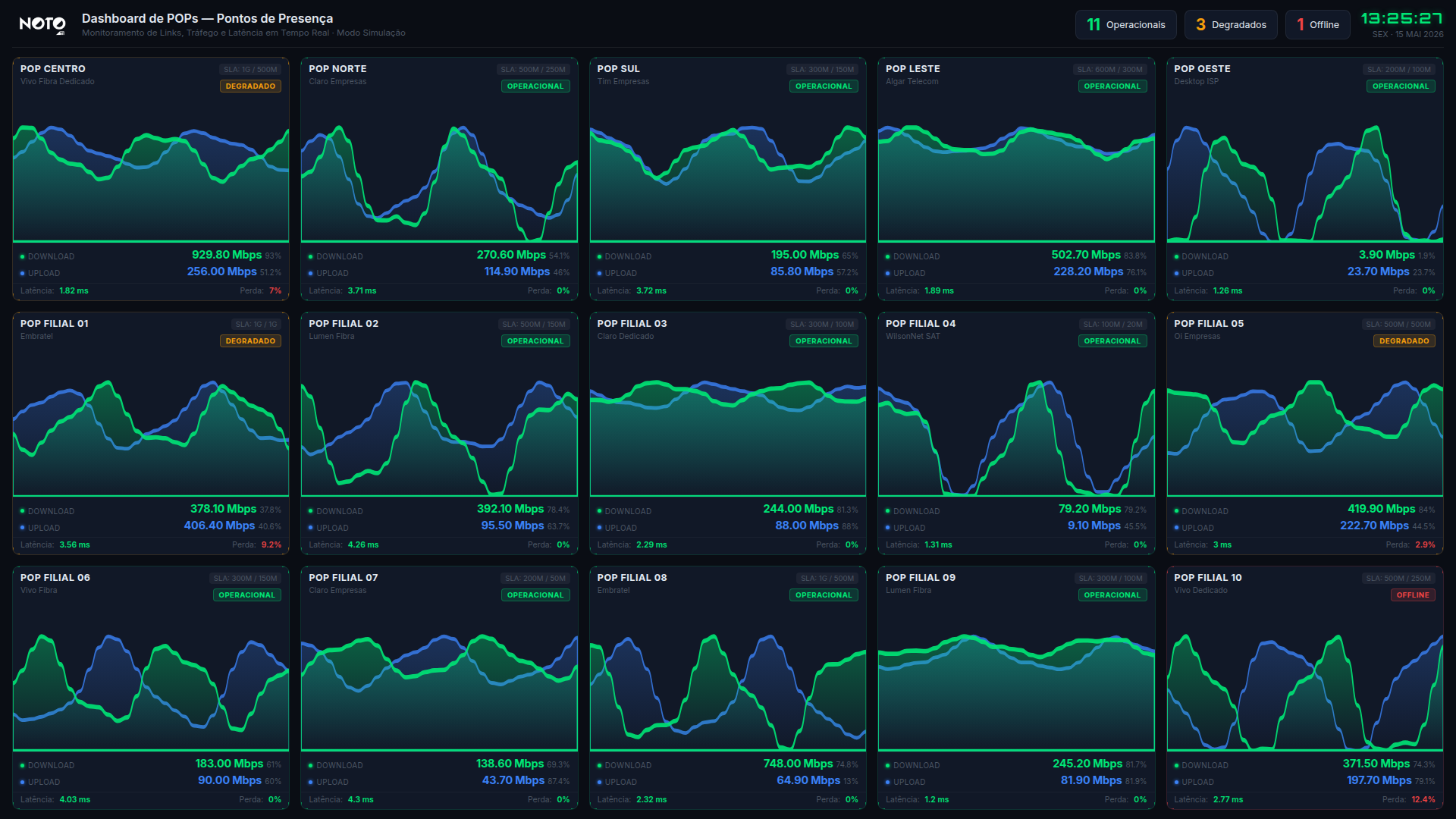Click the download legend dot in POP FILIAL 10
The width and height of the screenshot is (1456, 819).
click(1177, 766)
